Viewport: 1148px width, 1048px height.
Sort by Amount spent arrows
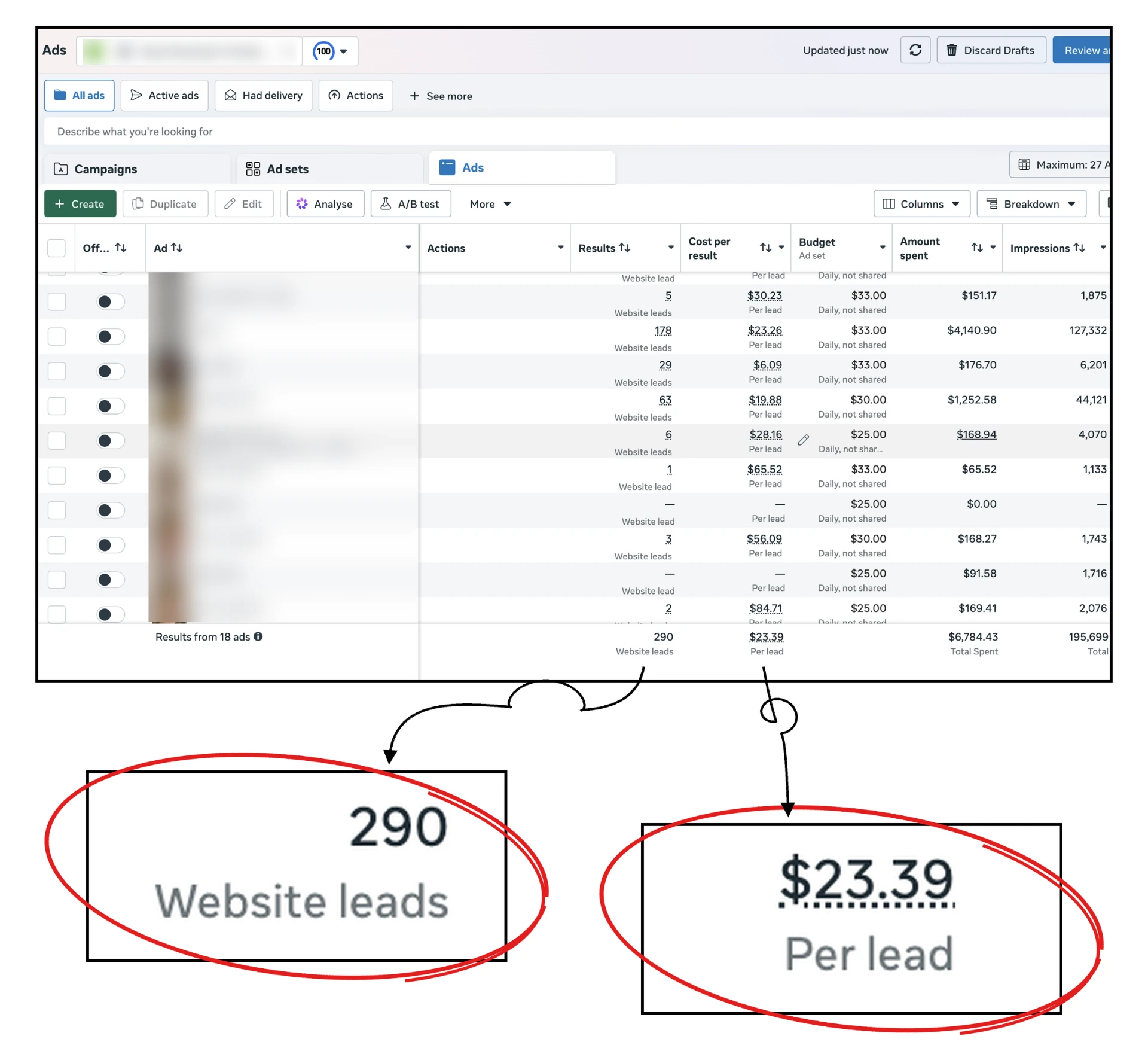[x=977, y=248]
